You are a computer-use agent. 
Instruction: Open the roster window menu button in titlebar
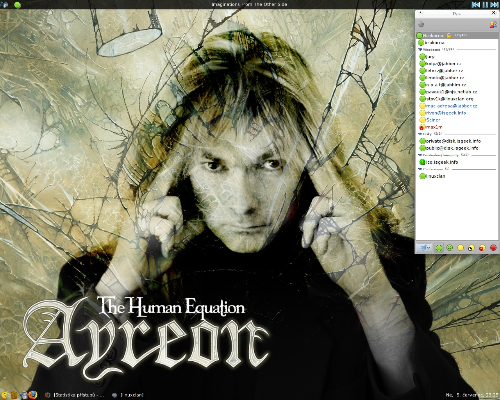coord(421,13)
